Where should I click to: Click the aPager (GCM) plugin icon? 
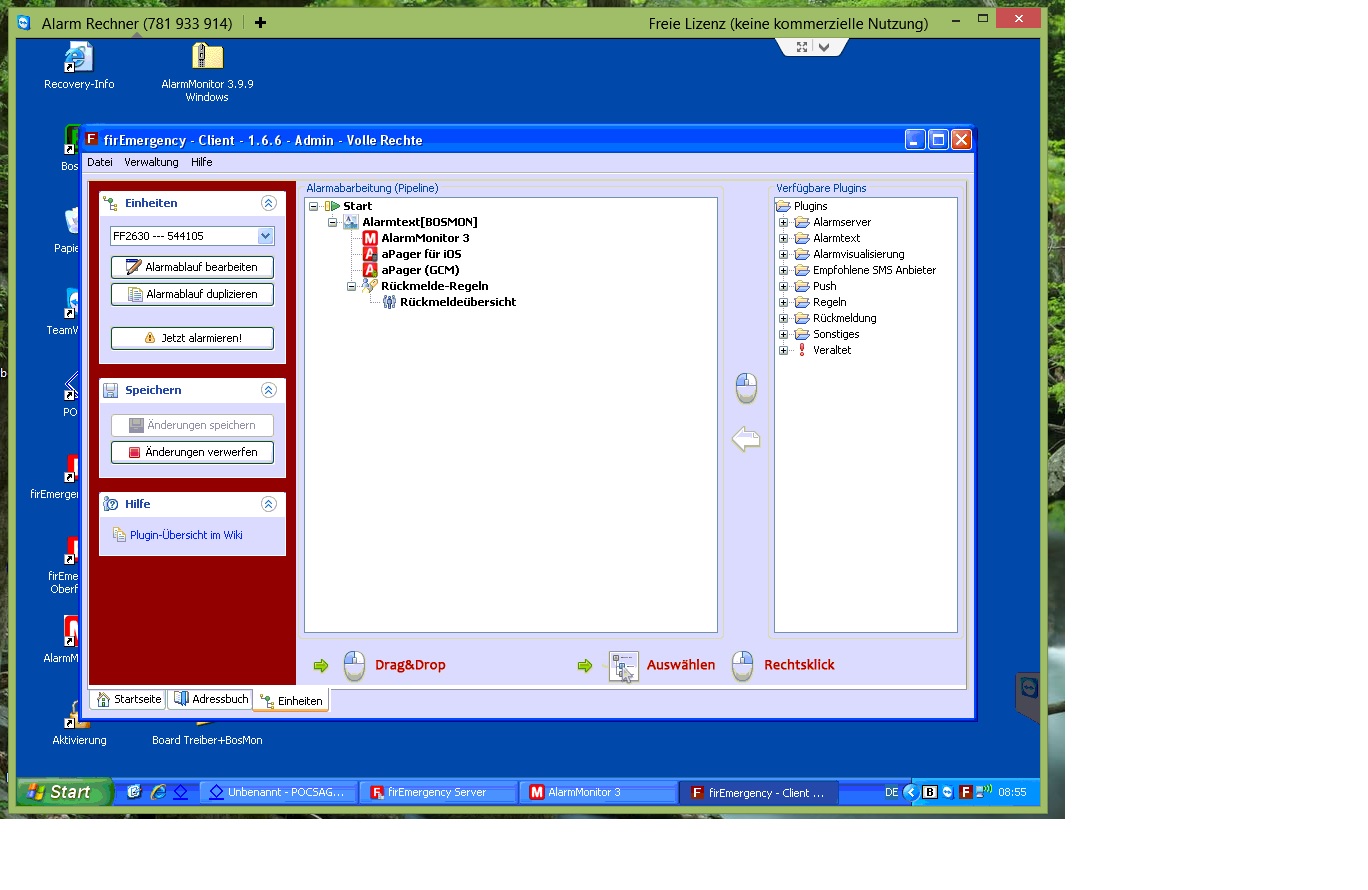click(x=370, y=270)
